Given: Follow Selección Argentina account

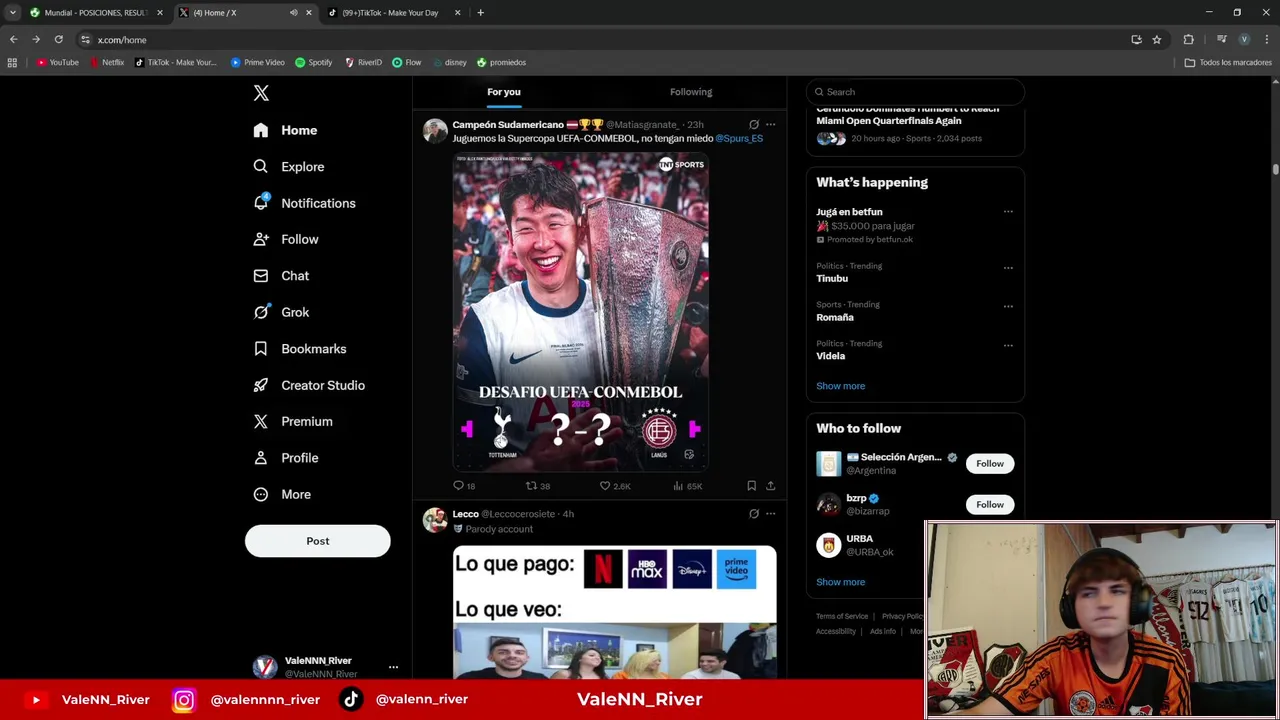Looking at the screenshot, I should pos(990,464).
